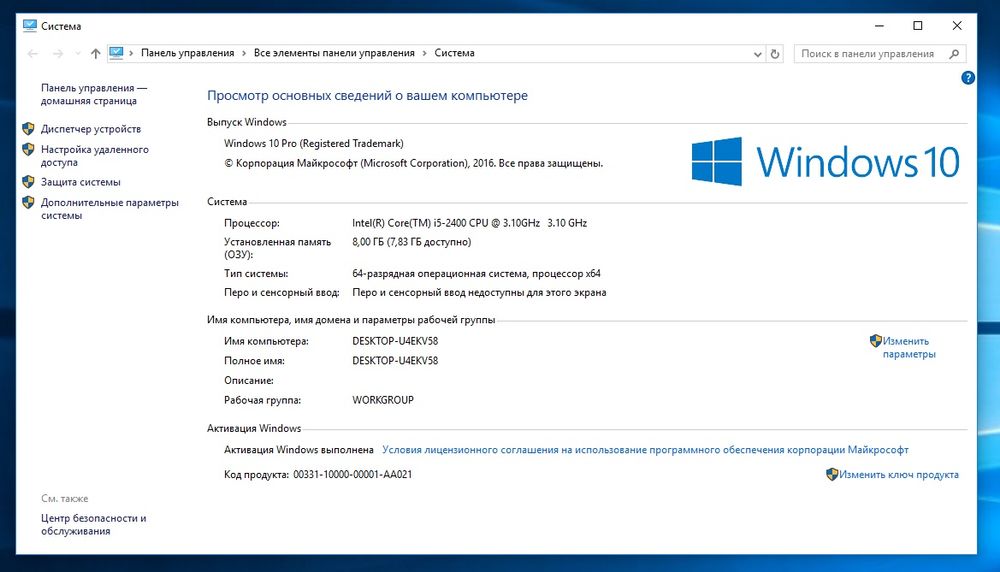Click computer name value next to Имя компьютера
The height and width of the screenshot is (572, 1000).
pos(395,341)
